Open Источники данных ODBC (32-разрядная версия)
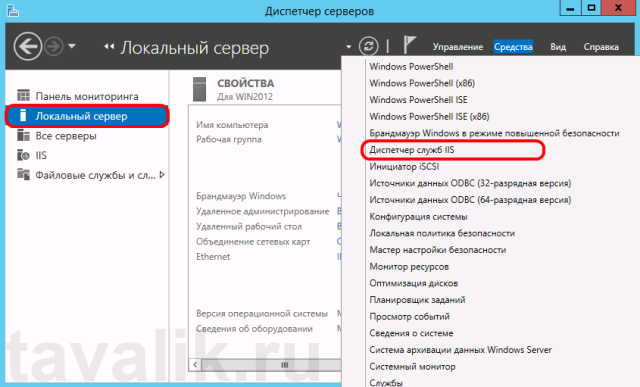Viewport: 640px width, 387px height. click(470, 183)
